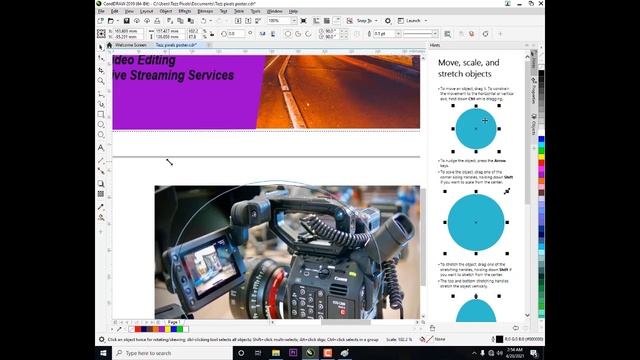Viewport: 640px width, 360px height.
Task: Open the Windows notification center icon
Action: point(533,353)
